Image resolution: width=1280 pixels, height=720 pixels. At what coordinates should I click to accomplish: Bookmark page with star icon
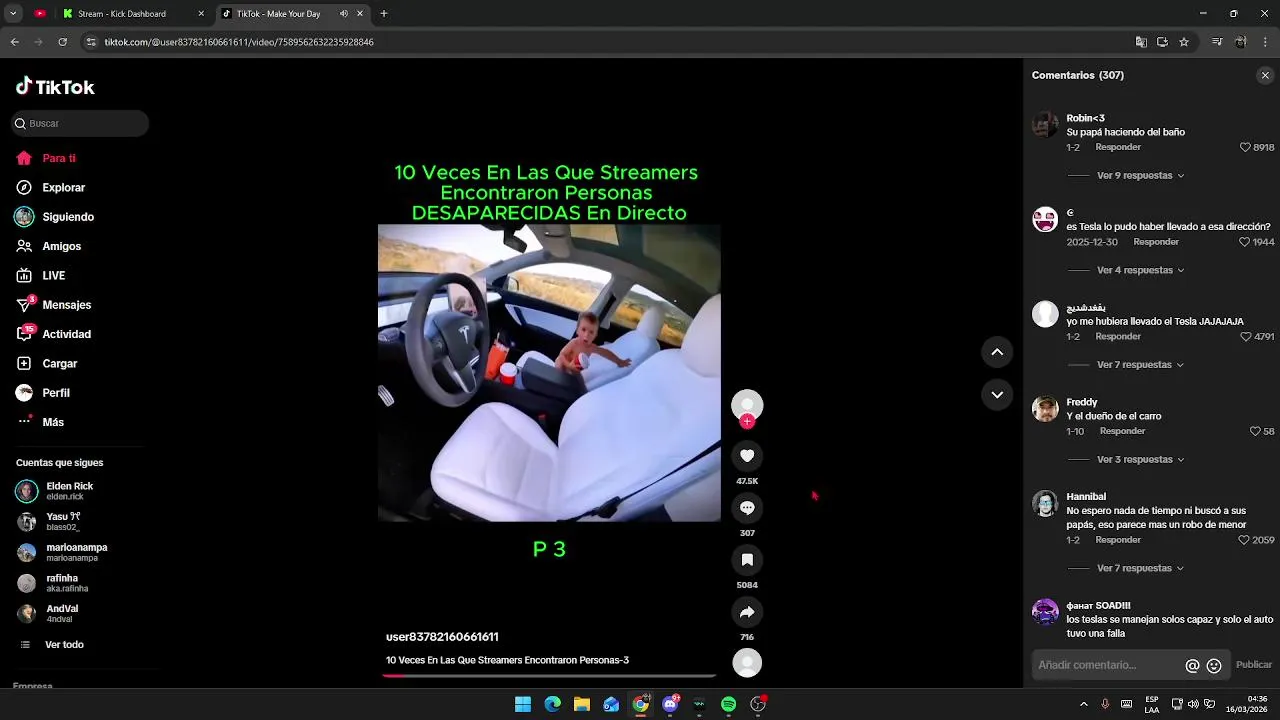tap(1184, 42)
